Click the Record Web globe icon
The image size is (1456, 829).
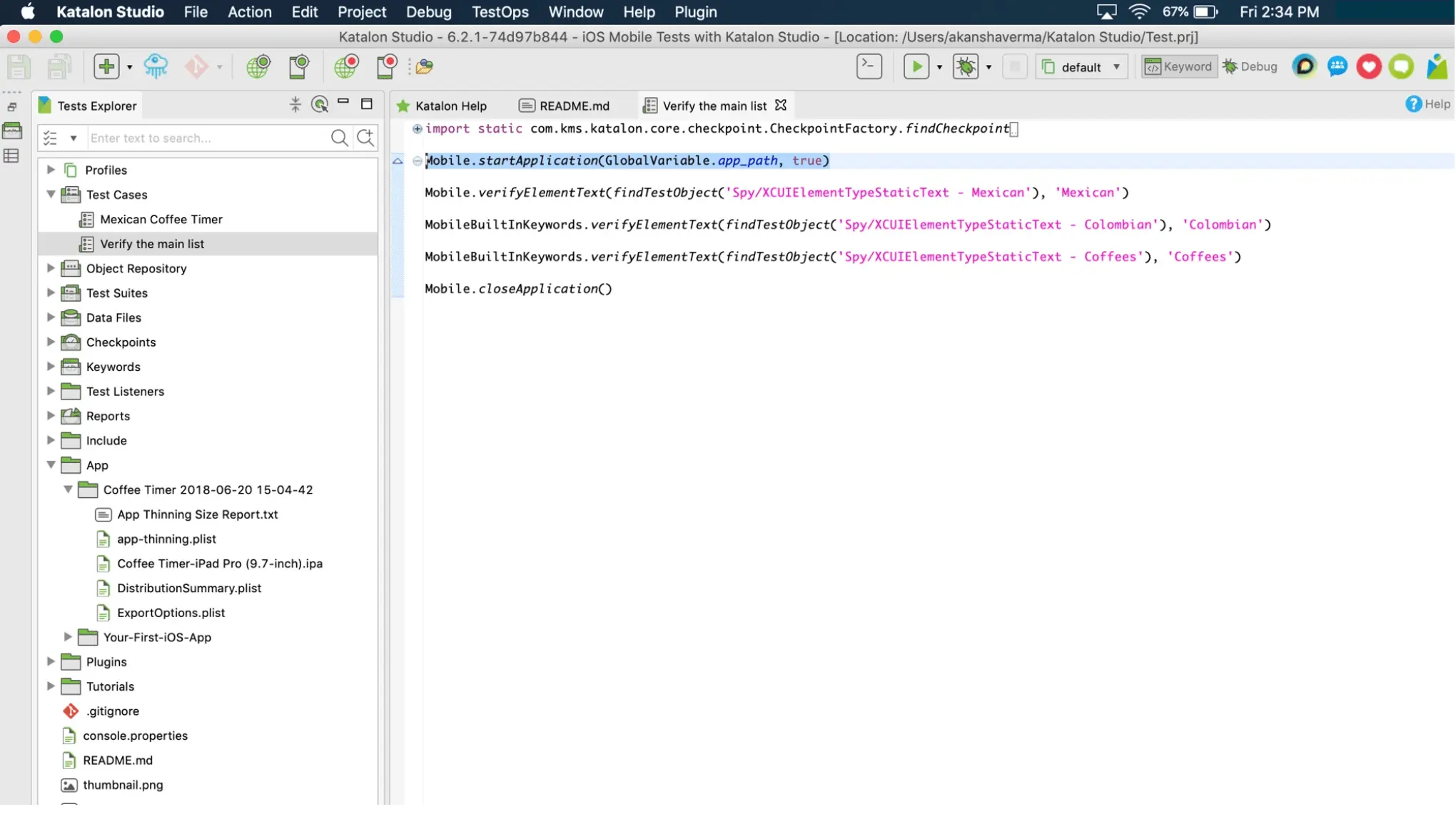pos(346,66)
